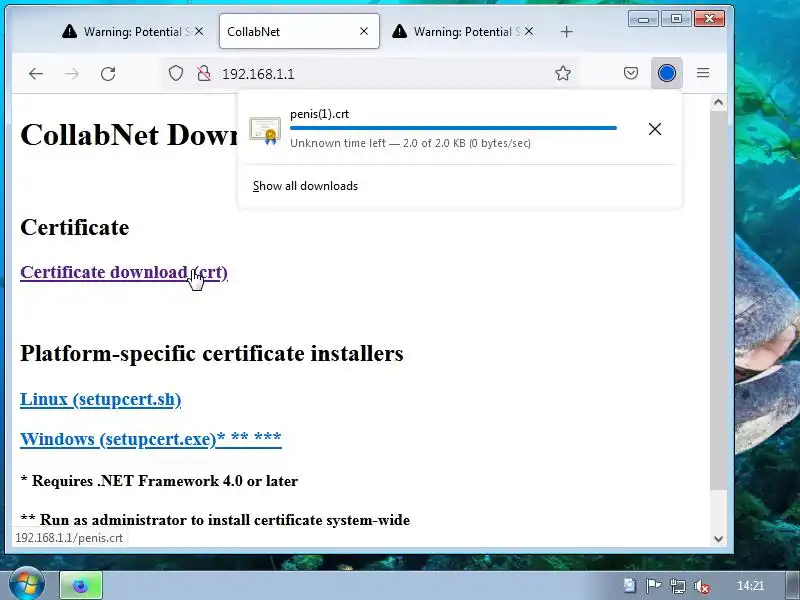Click the forward navigation arrow
800x600 pixels.
pyautogui.click(x=72, y=74)
